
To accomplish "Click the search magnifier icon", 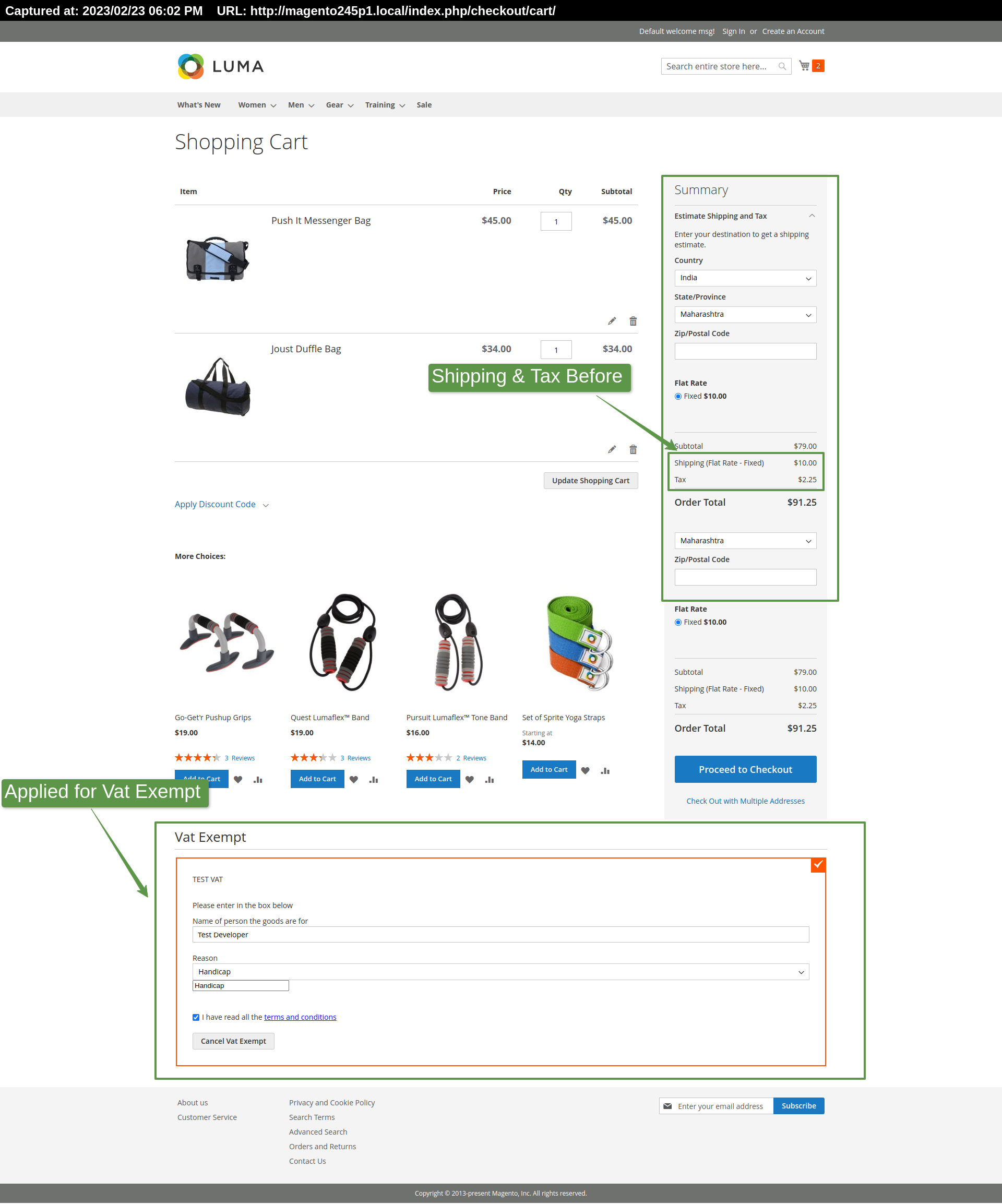I will (x=782, y=66).
